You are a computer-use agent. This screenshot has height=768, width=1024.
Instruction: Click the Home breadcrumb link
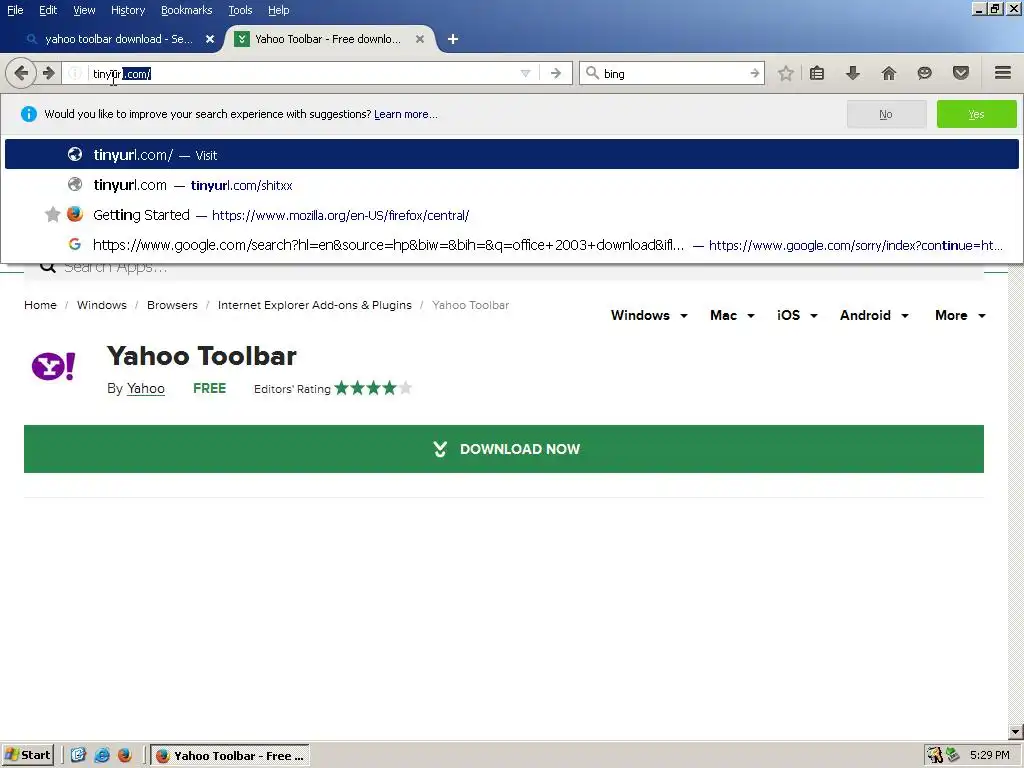coord(40,305)
